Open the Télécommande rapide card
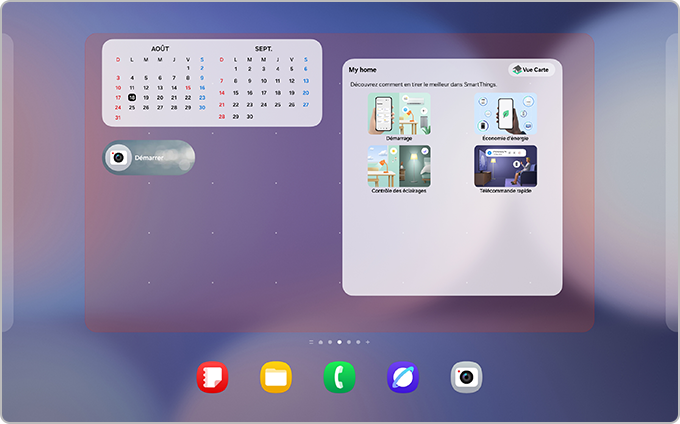680x424 pixels. point(505,168)
